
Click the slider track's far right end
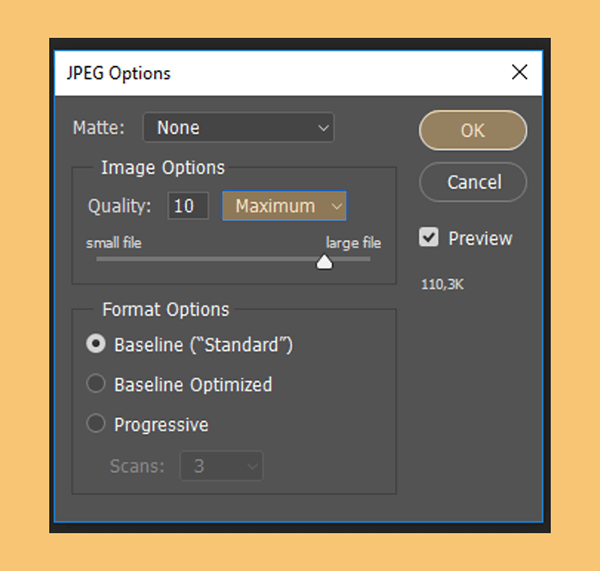[x=365, y=259]
